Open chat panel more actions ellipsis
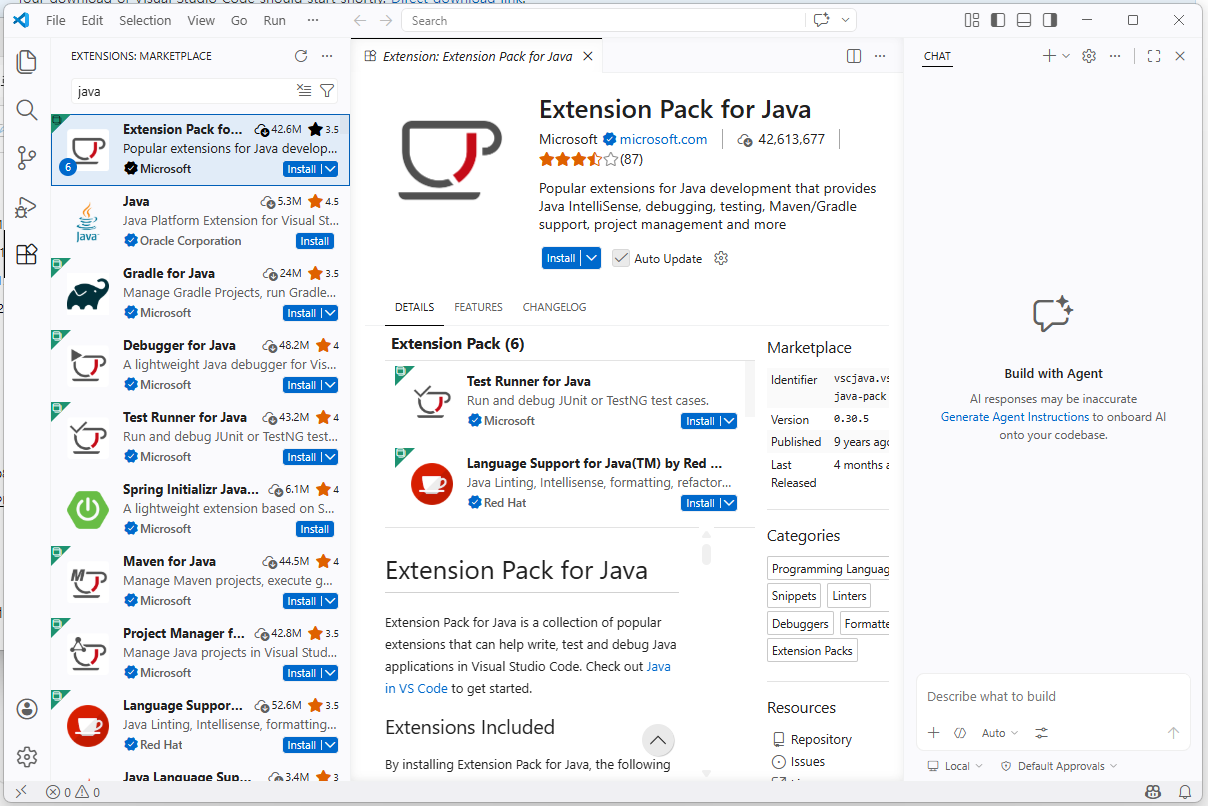The image size is (1208, 806). (x=1115, y=56)
